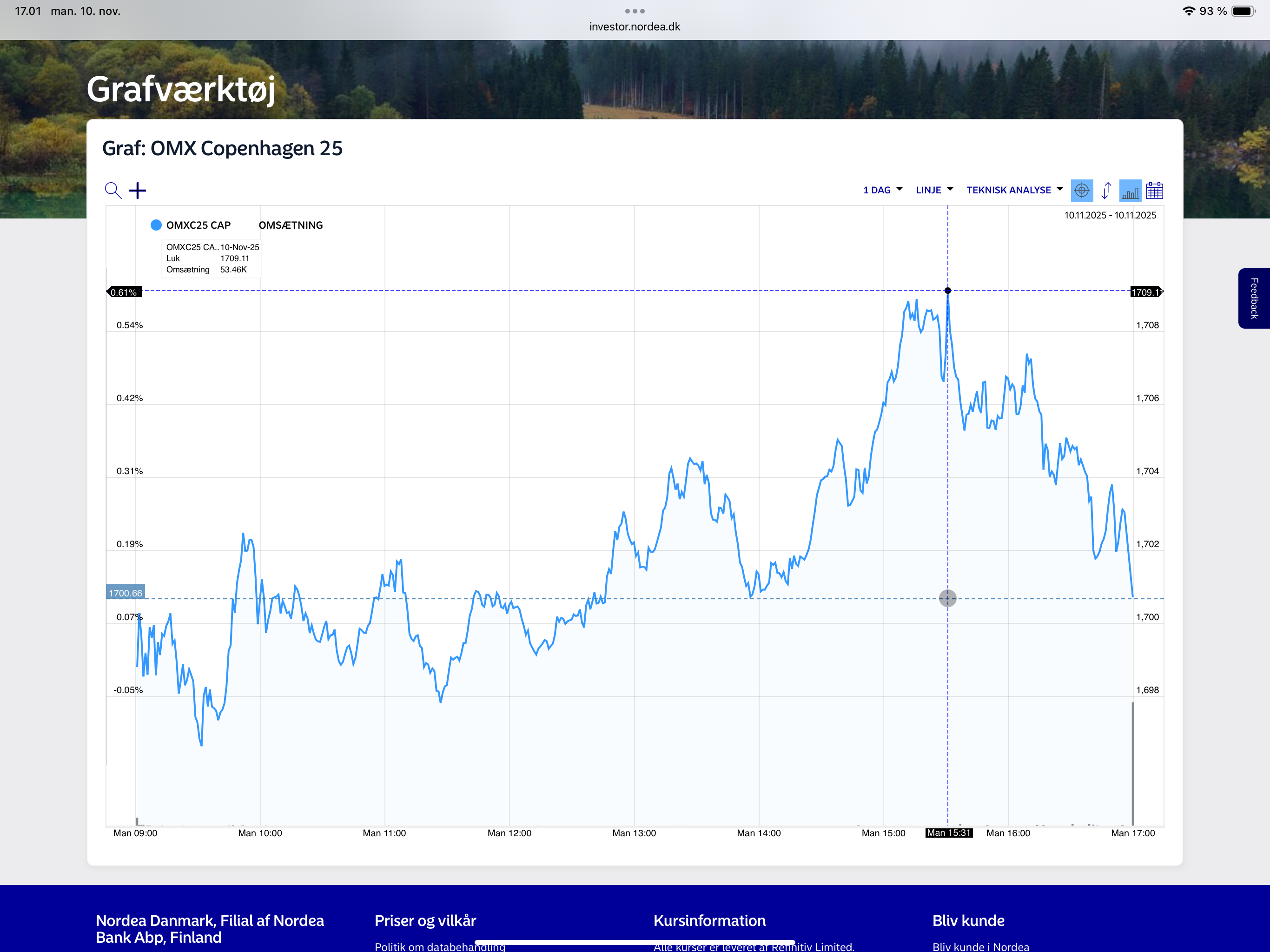Image resolution: width=1270 pixels, height=952 pixels.
Task: Click the 1,700 price axis label
Action: click(x=1148, y=617)
